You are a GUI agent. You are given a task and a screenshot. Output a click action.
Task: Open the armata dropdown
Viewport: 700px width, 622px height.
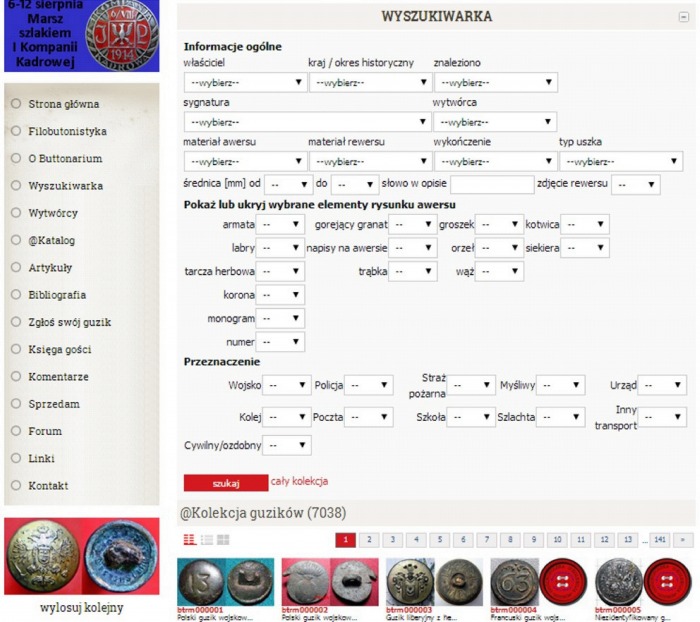(280, 224)
